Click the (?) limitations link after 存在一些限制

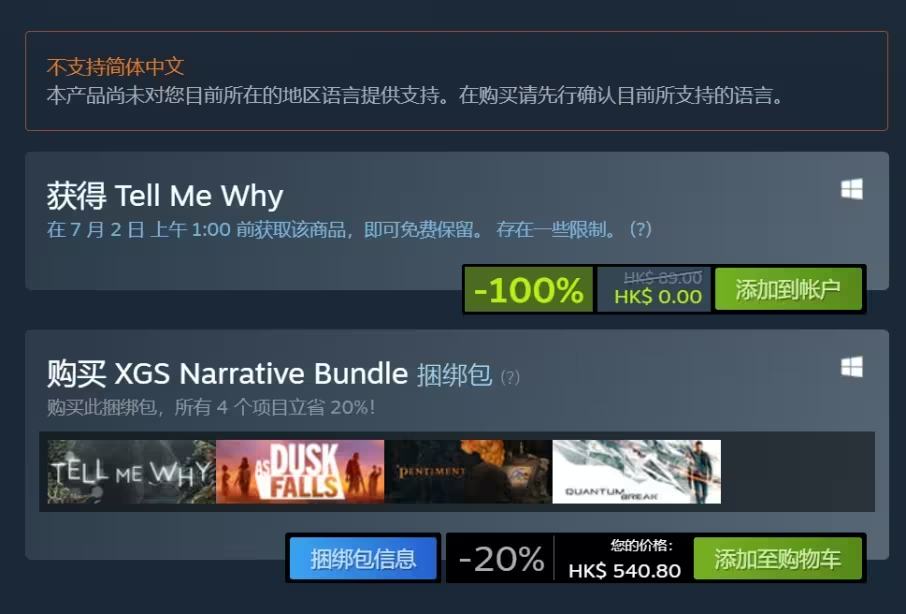coord(641,229)
